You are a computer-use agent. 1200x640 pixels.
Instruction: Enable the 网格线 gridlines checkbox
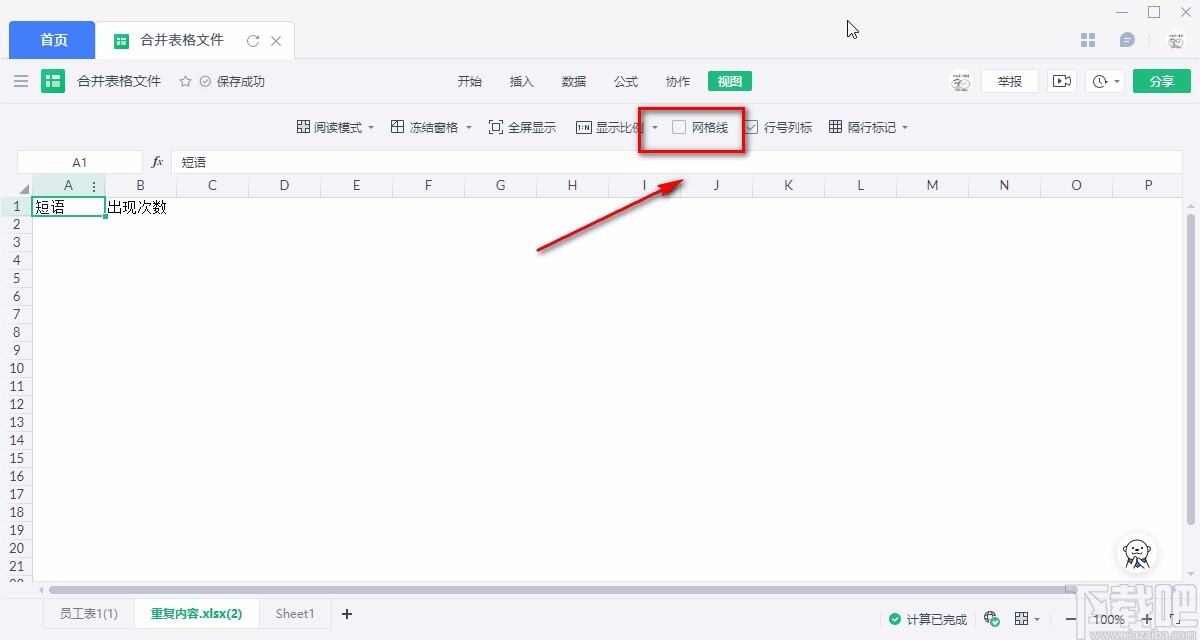click(x=679, y=127)
